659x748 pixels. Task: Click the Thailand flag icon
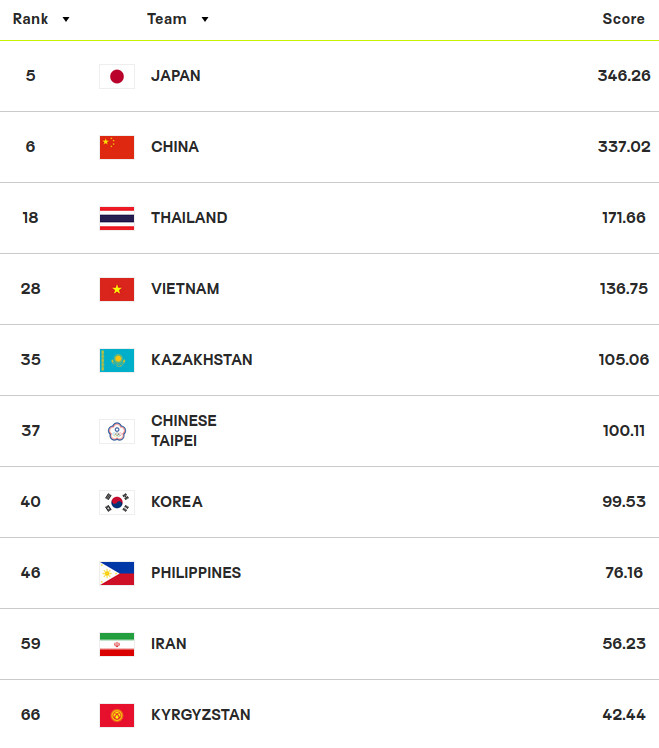click(x=117, y=218)
